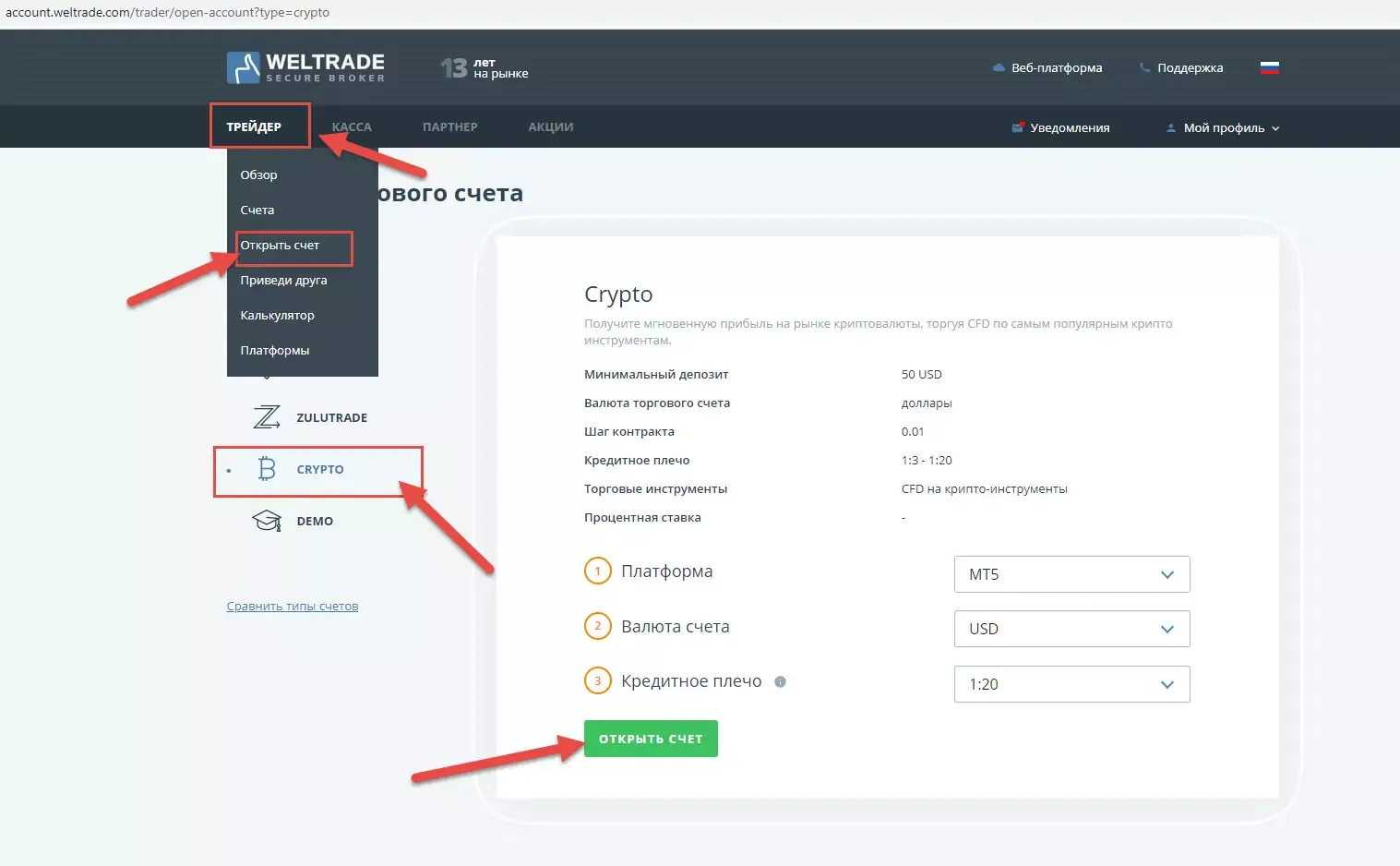The height and width of the screenshot is (866, 1400).
Task: Select the CRYPTO account type
Action: coord(320,469)
